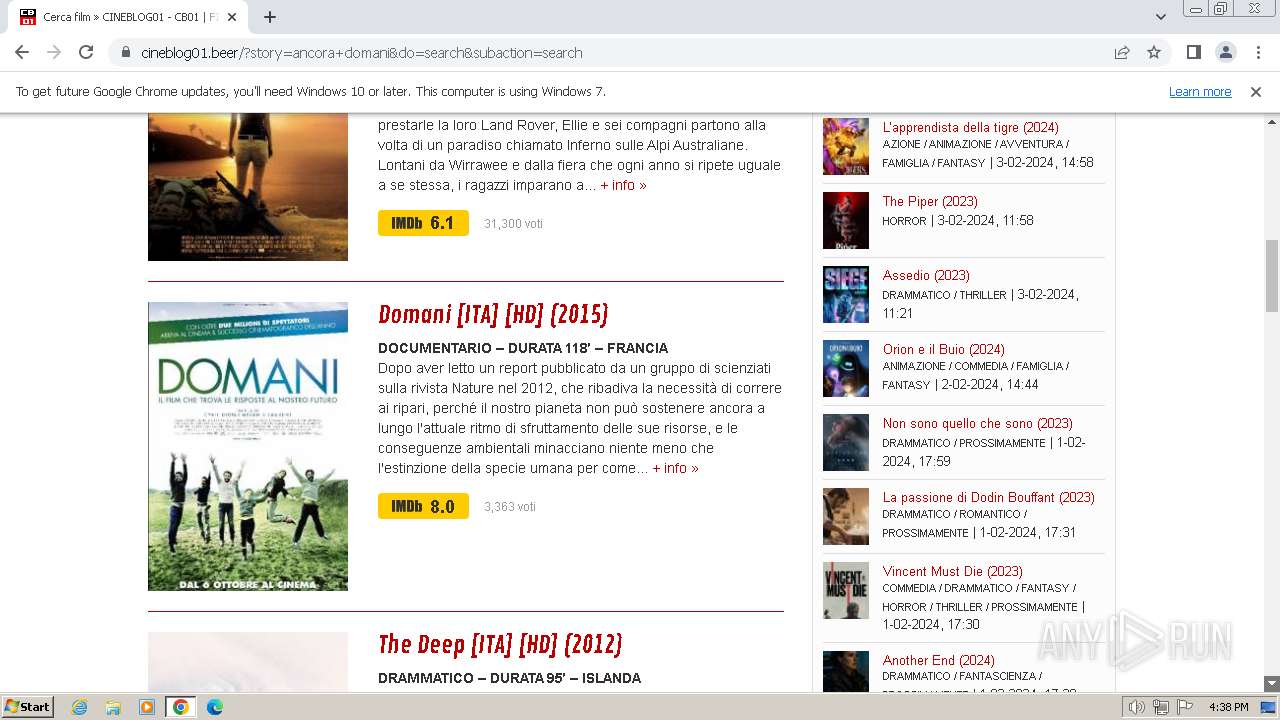This screenshot has height=720, width=1280.
Task: Click La passione di Dodin Bouffant thumbnail
Action: click(x=846, y=516)
